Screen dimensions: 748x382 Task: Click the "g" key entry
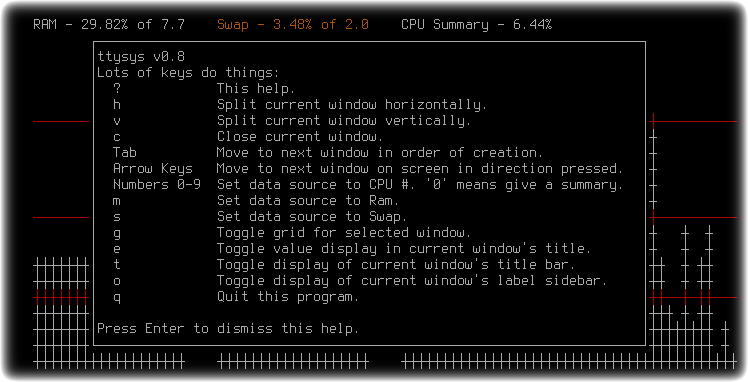tap(117, 234)
